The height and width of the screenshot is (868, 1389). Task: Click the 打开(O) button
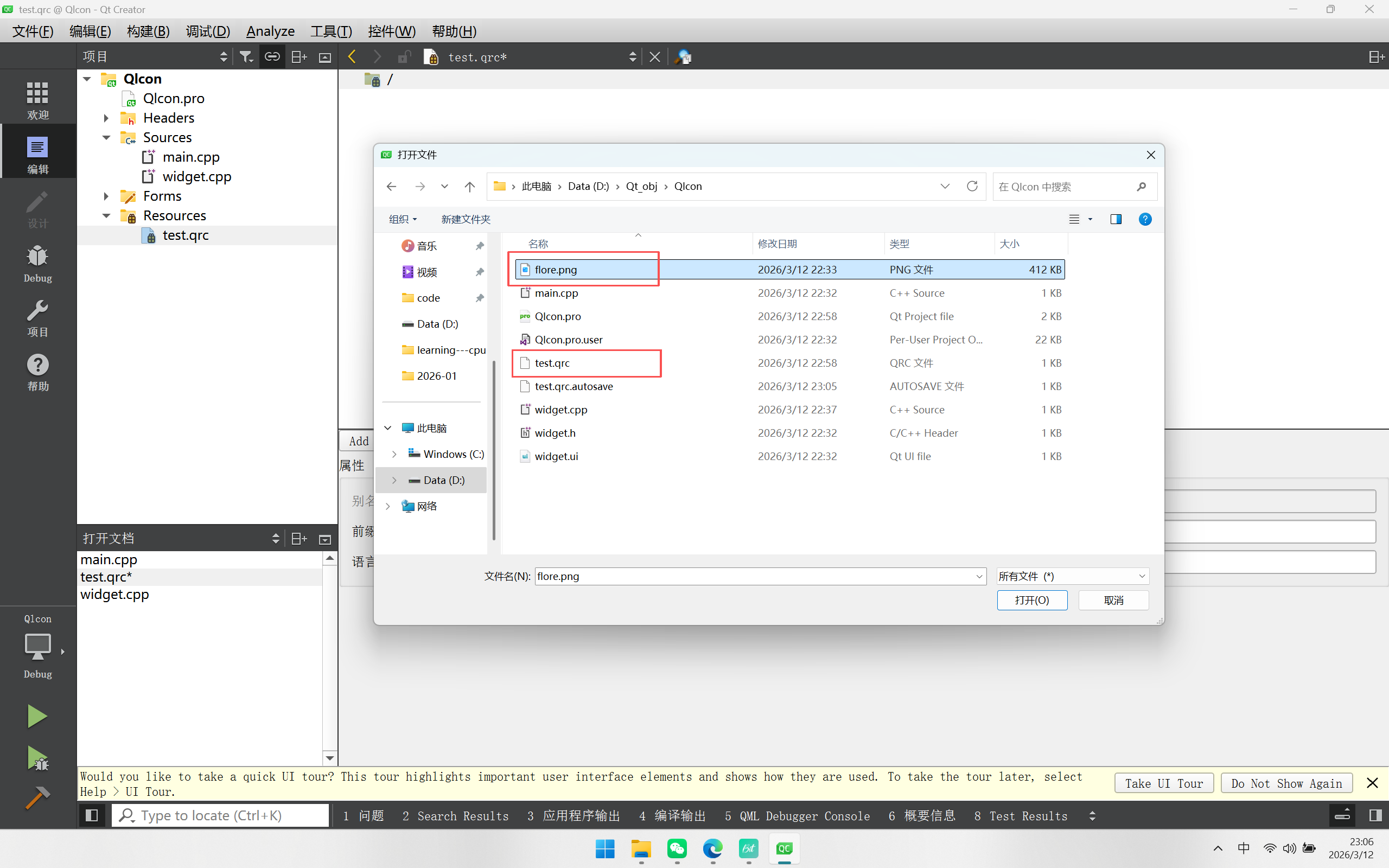[1031, 600]
